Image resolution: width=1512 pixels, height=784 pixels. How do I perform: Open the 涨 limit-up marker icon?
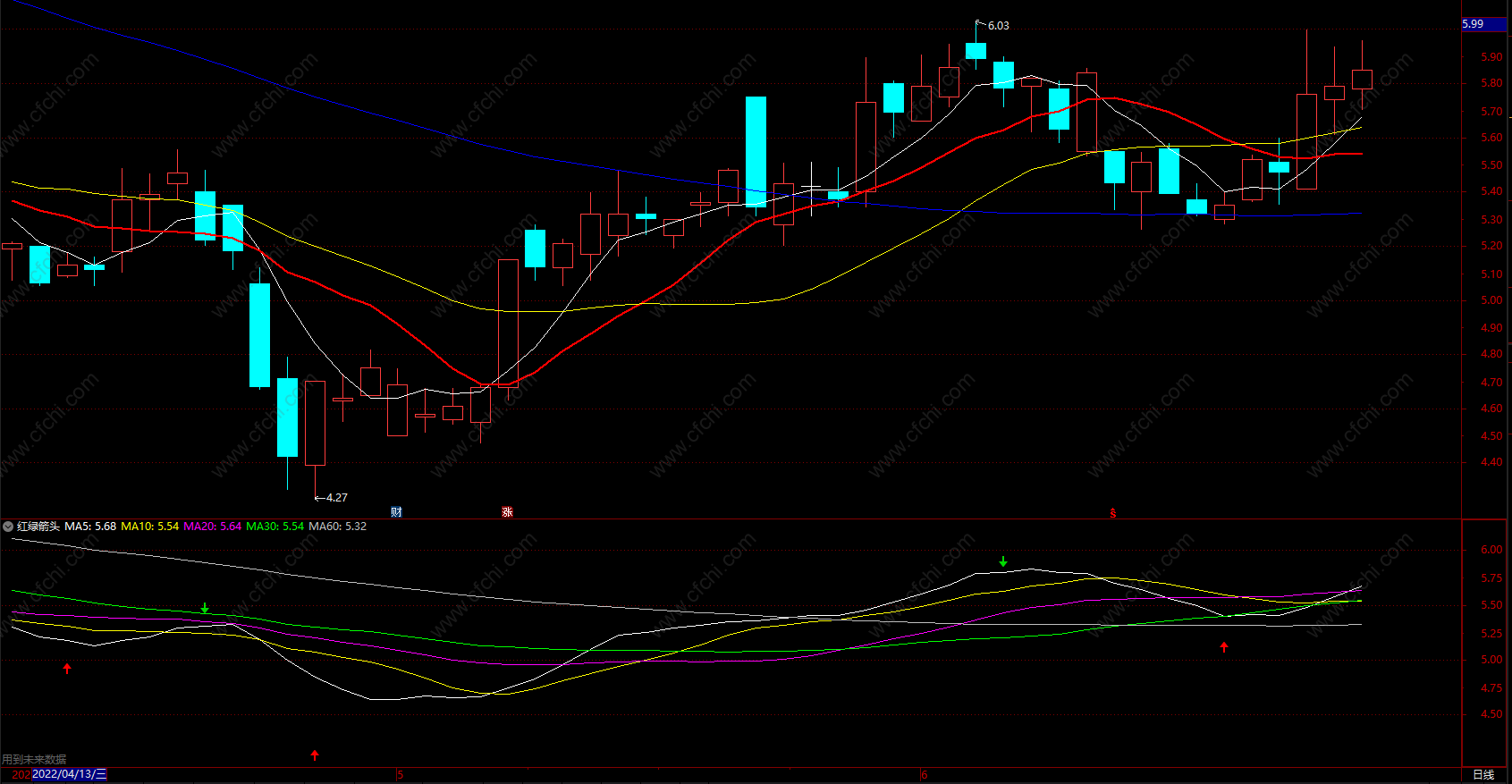click(507, 512)
